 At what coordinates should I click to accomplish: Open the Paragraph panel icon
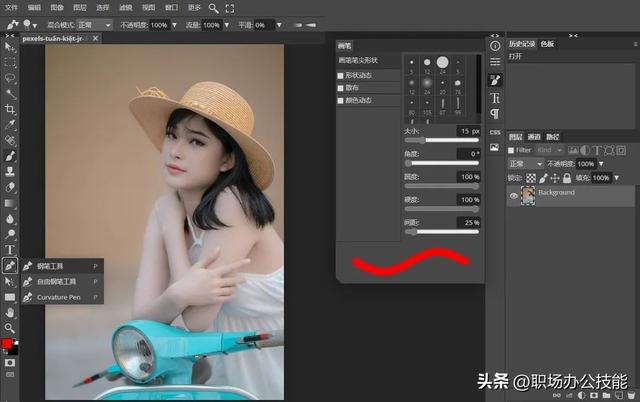(x=495, y=114)
